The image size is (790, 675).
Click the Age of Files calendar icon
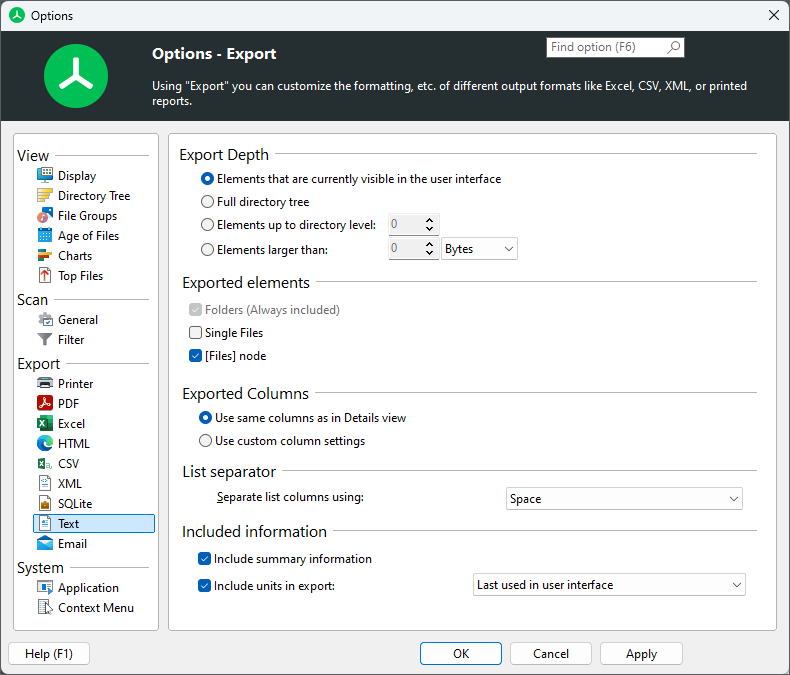[x=45, y=236]
